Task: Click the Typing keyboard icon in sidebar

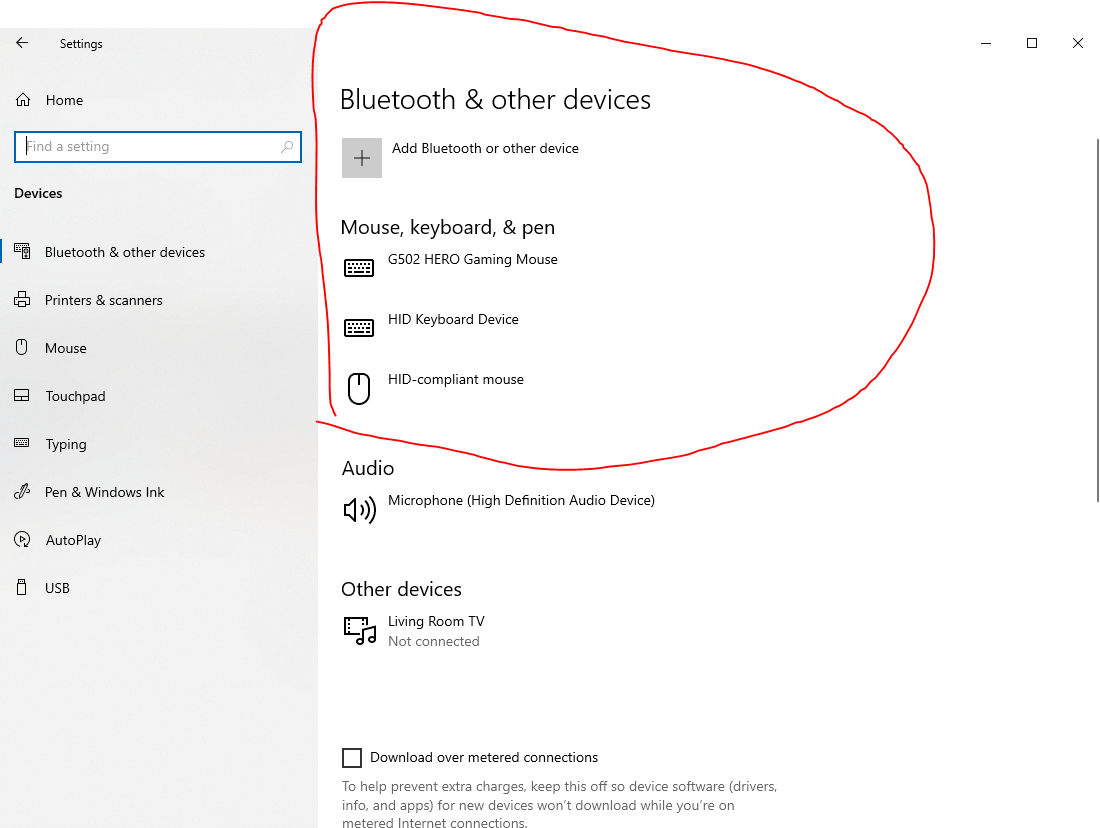Action: [22, 443]
